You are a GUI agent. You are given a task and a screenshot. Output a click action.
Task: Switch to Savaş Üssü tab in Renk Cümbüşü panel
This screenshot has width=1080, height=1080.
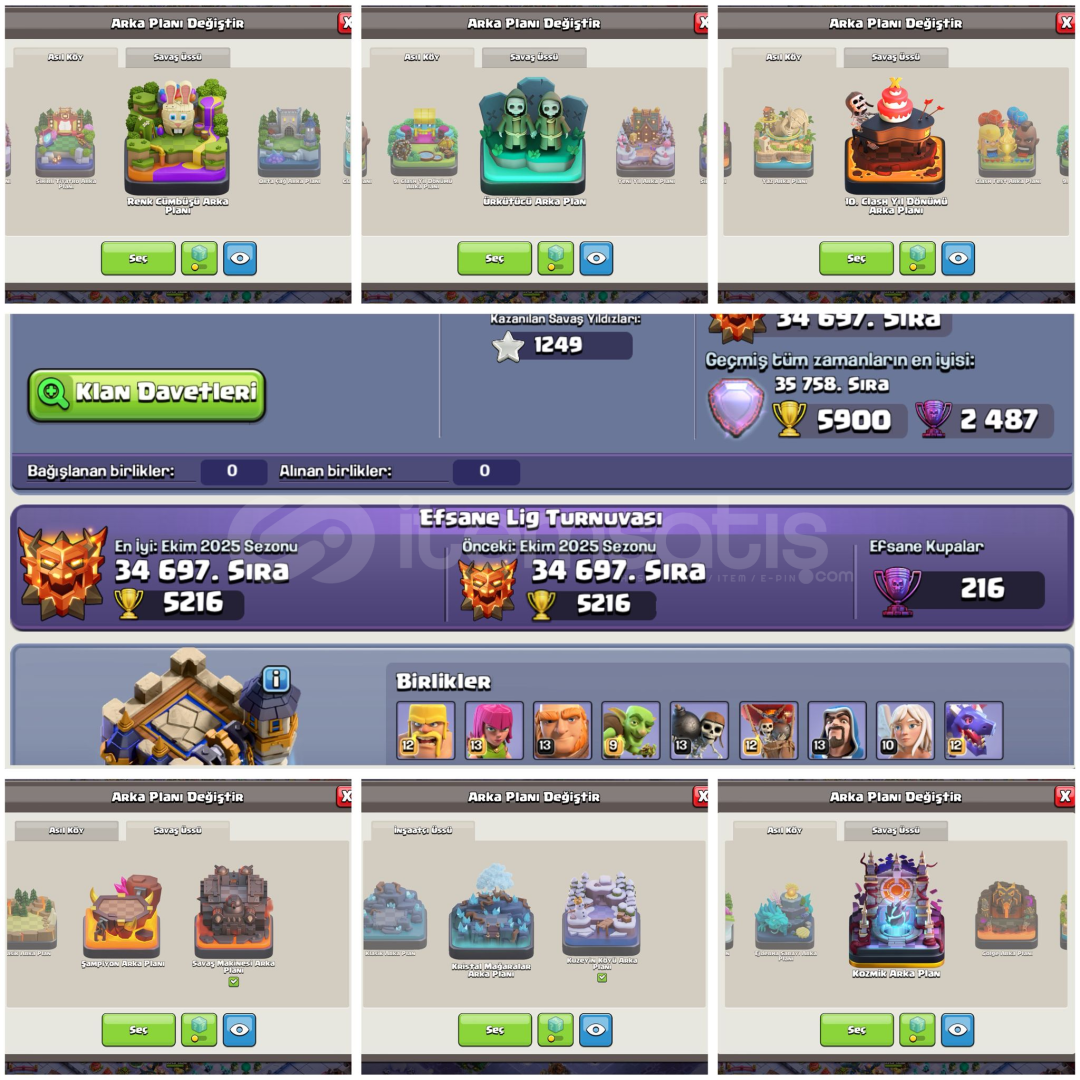(x=178, y=57)
